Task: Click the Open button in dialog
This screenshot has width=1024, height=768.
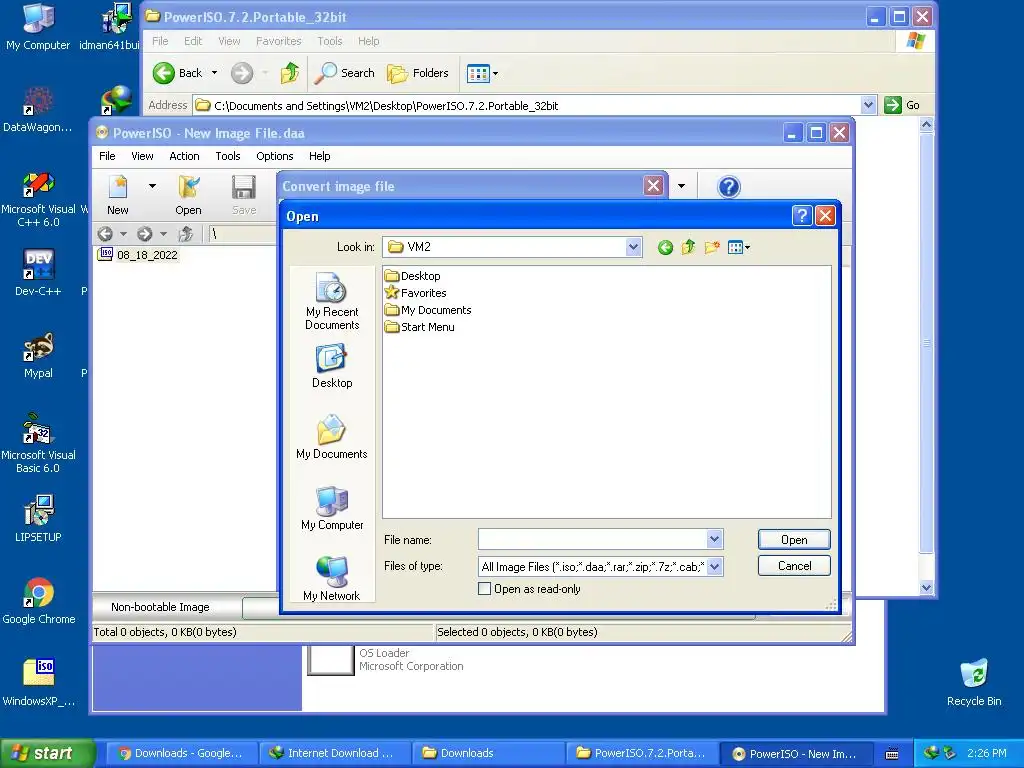Action: pos(794,539)
